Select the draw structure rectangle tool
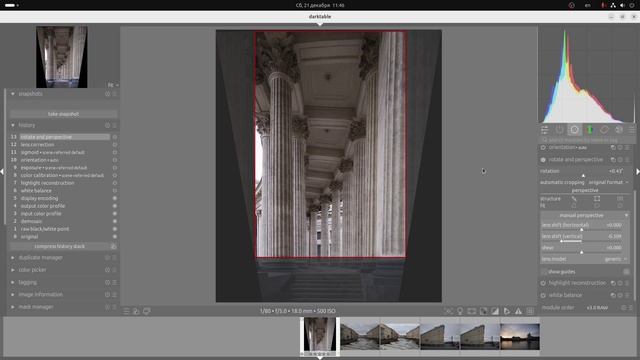The width and height of the screenshot is (640, 360). (597, 199)
